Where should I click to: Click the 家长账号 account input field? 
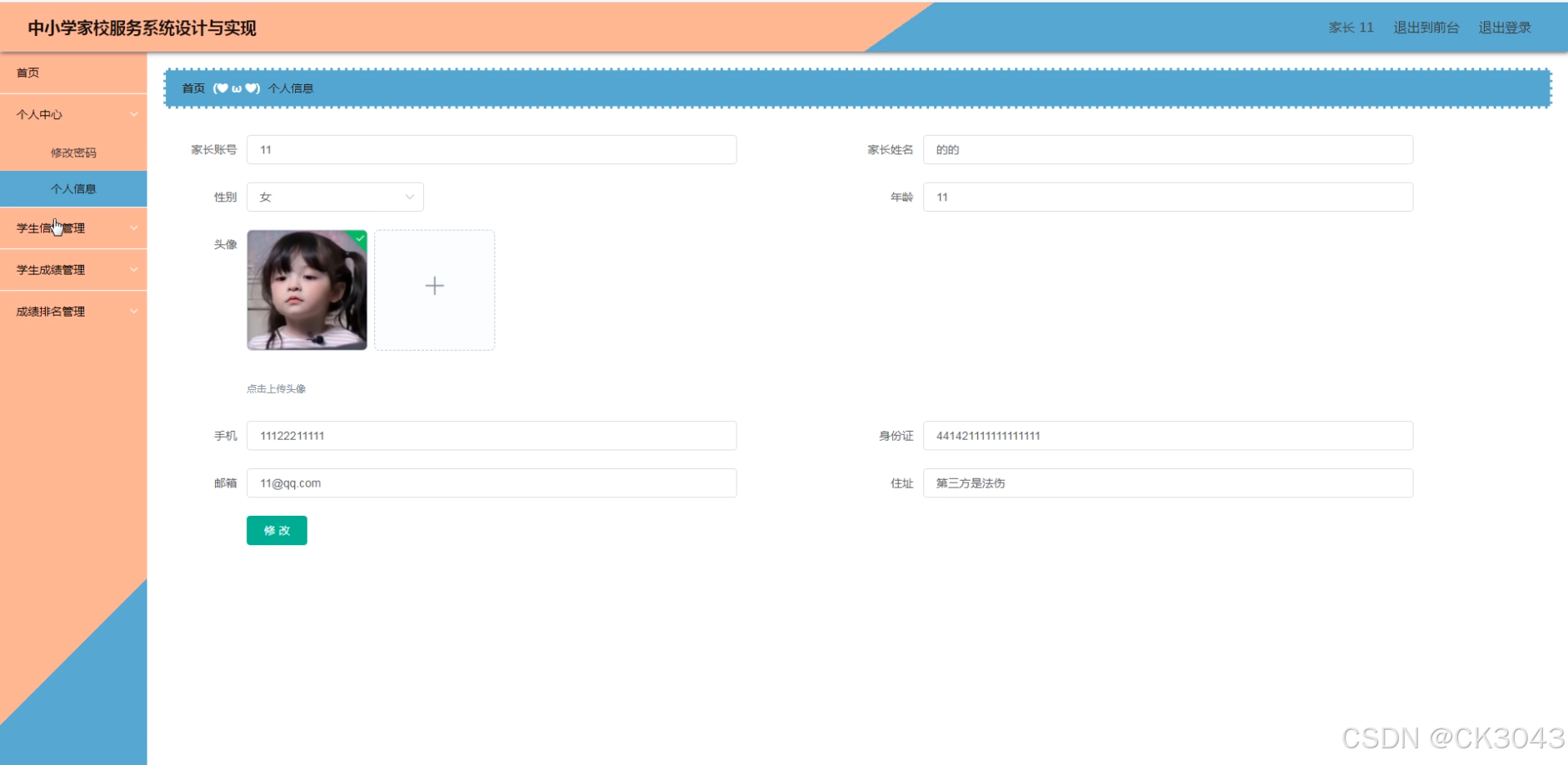coord(491,149)
